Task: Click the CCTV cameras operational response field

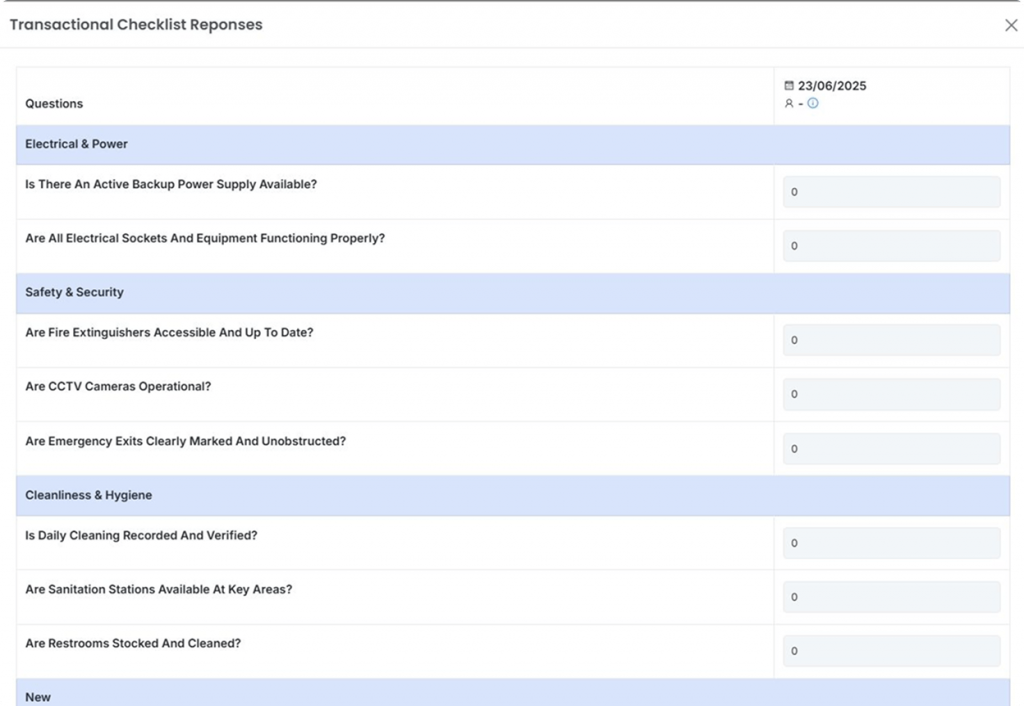Action: click(x=891, y=394)
